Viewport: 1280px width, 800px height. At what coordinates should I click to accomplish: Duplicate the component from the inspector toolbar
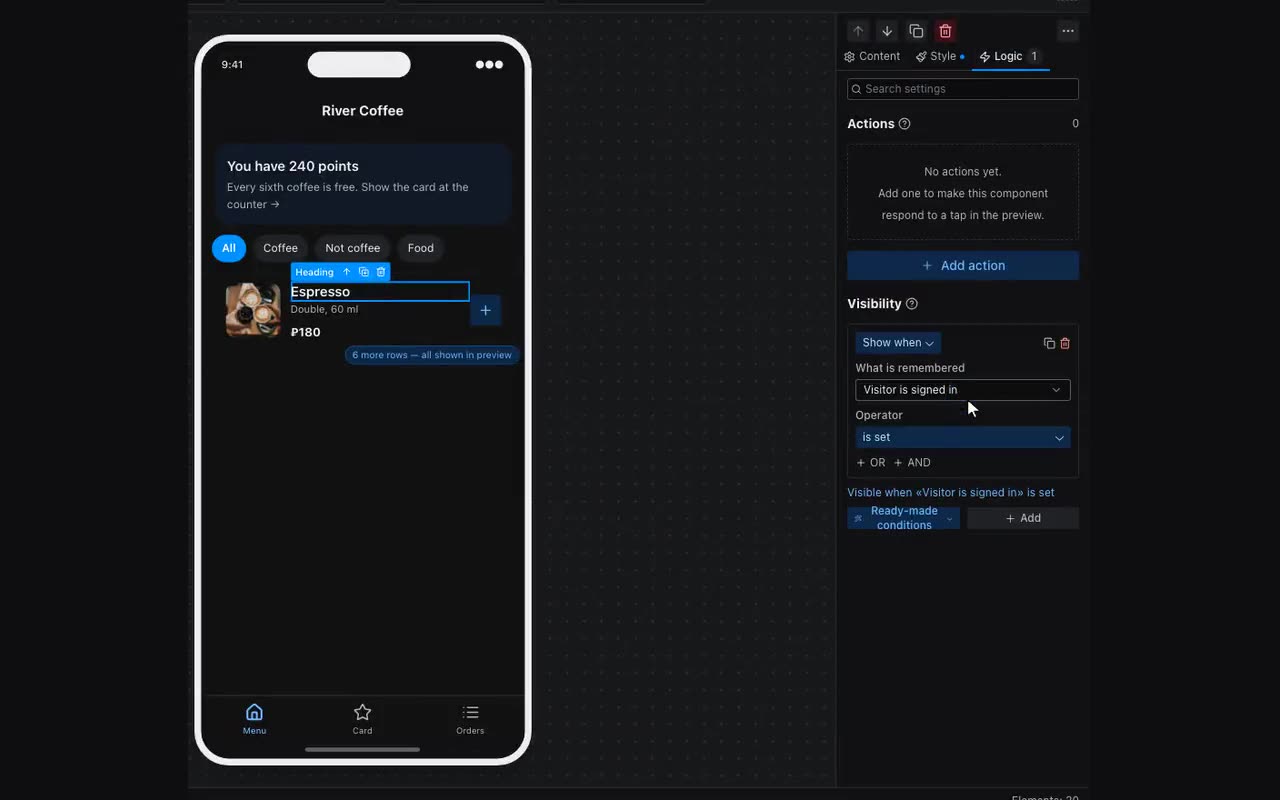tap(916, 31)
